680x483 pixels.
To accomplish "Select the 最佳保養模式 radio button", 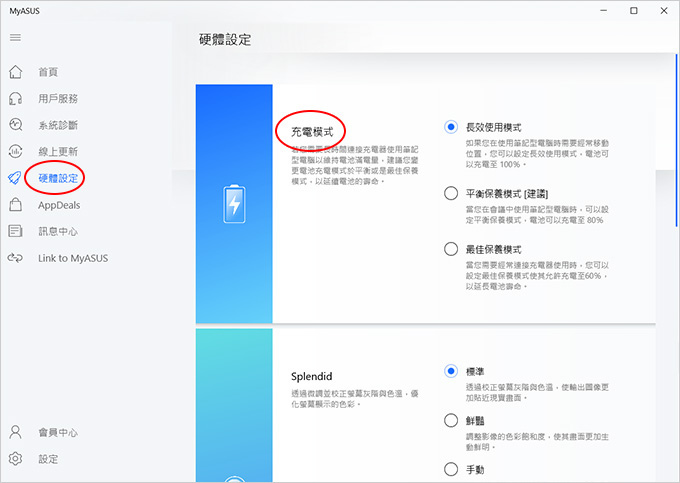I will [x=451, y=249].
